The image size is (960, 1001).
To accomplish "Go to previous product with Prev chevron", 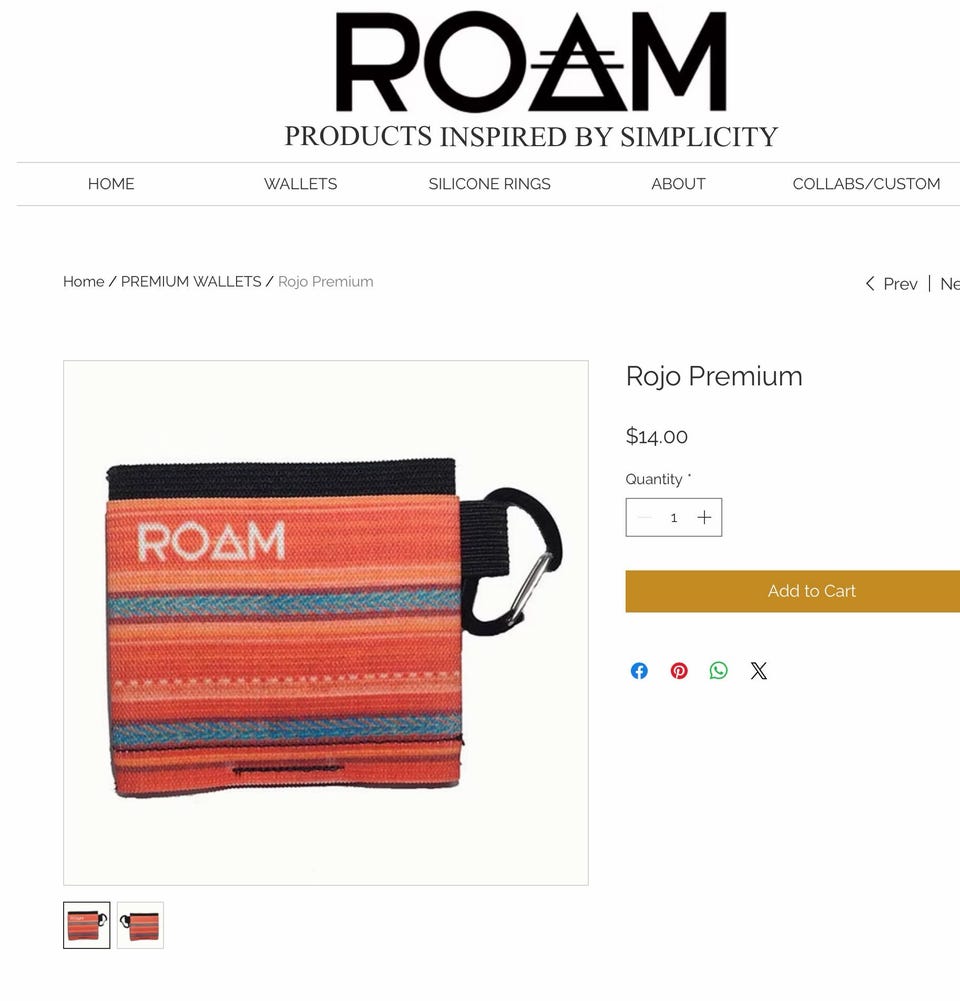I will 891,284.
